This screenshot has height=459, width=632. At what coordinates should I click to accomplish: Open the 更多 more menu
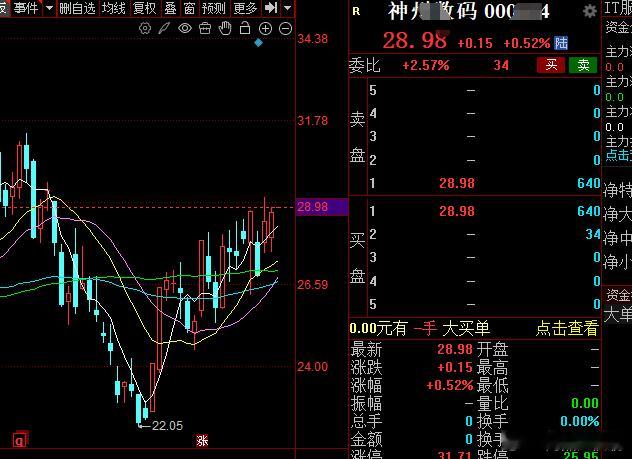[x=245, y=8]
